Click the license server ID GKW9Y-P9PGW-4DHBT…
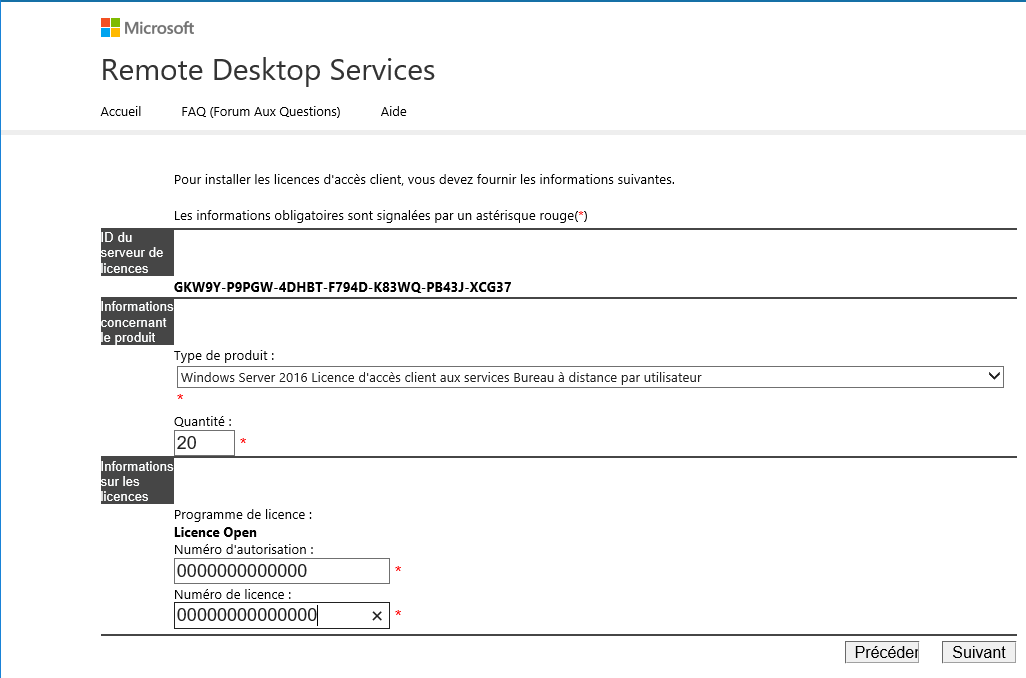Image resolution: width=1026 pixels, height=678 pixels. tap(342, 287)
